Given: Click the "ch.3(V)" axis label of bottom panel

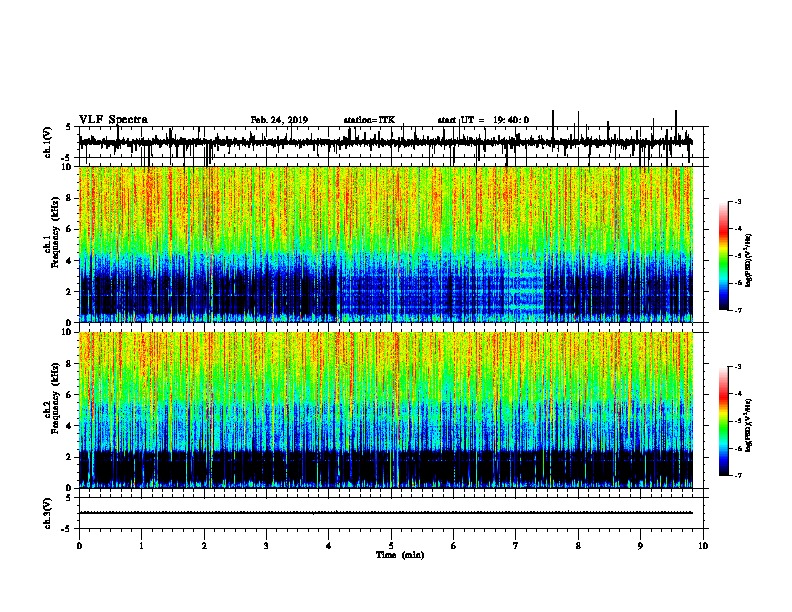Looking at the screenshot, I should pos(48,514).
